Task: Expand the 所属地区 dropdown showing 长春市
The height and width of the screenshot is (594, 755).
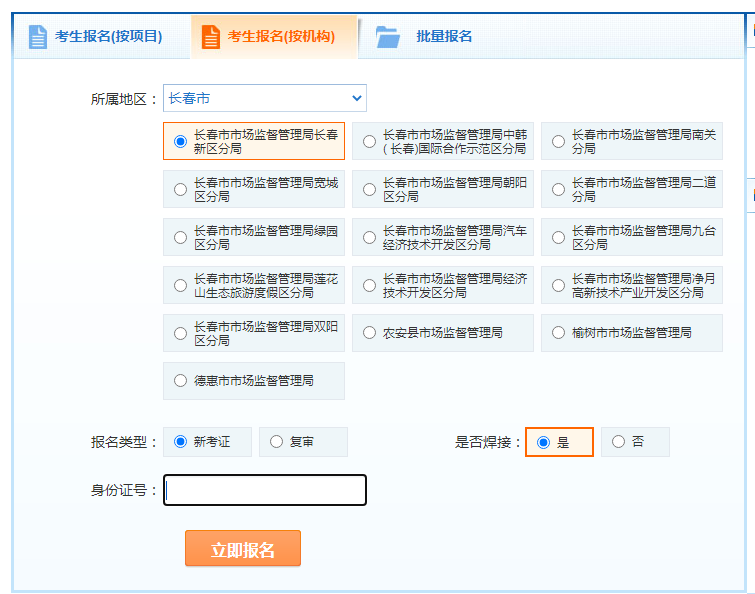Action: click(x=265, y=98)
